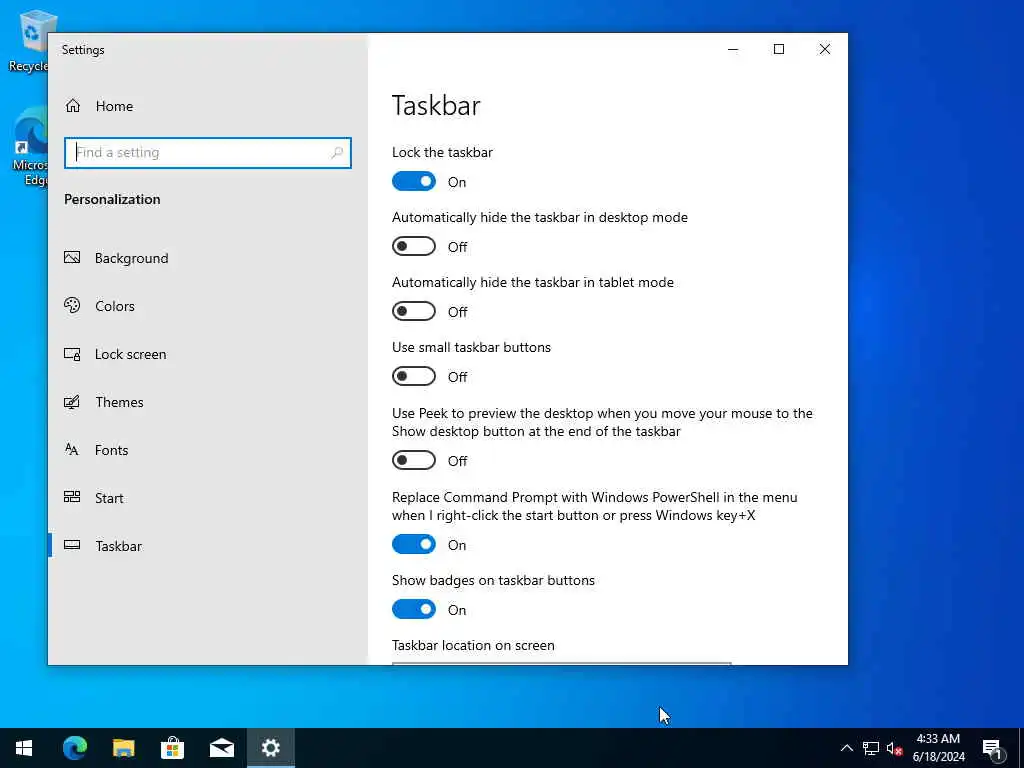This screenshot has width=1024, height=768.
Task: Minimize the Settings window
Action: (733, 50)
